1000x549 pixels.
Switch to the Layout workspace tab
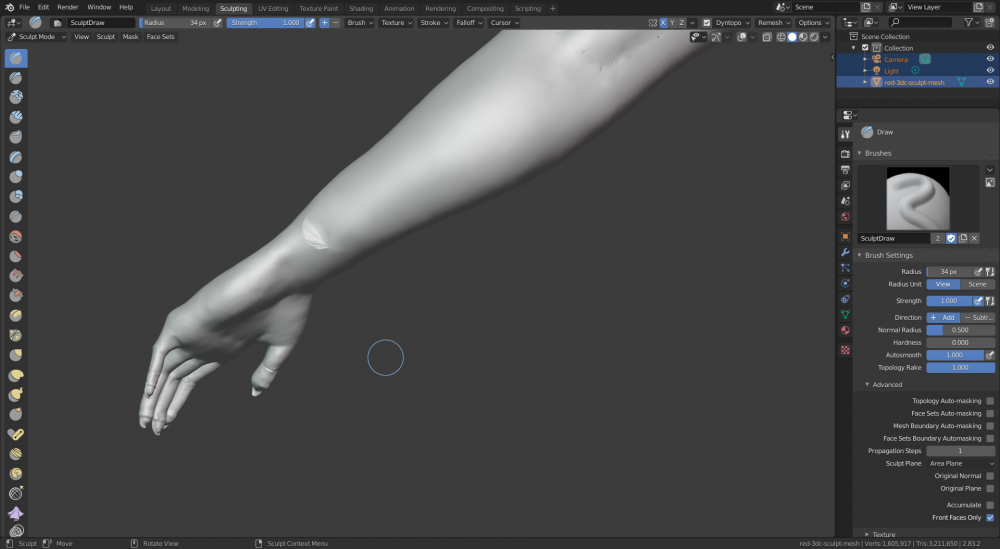(x=161, y=8)
